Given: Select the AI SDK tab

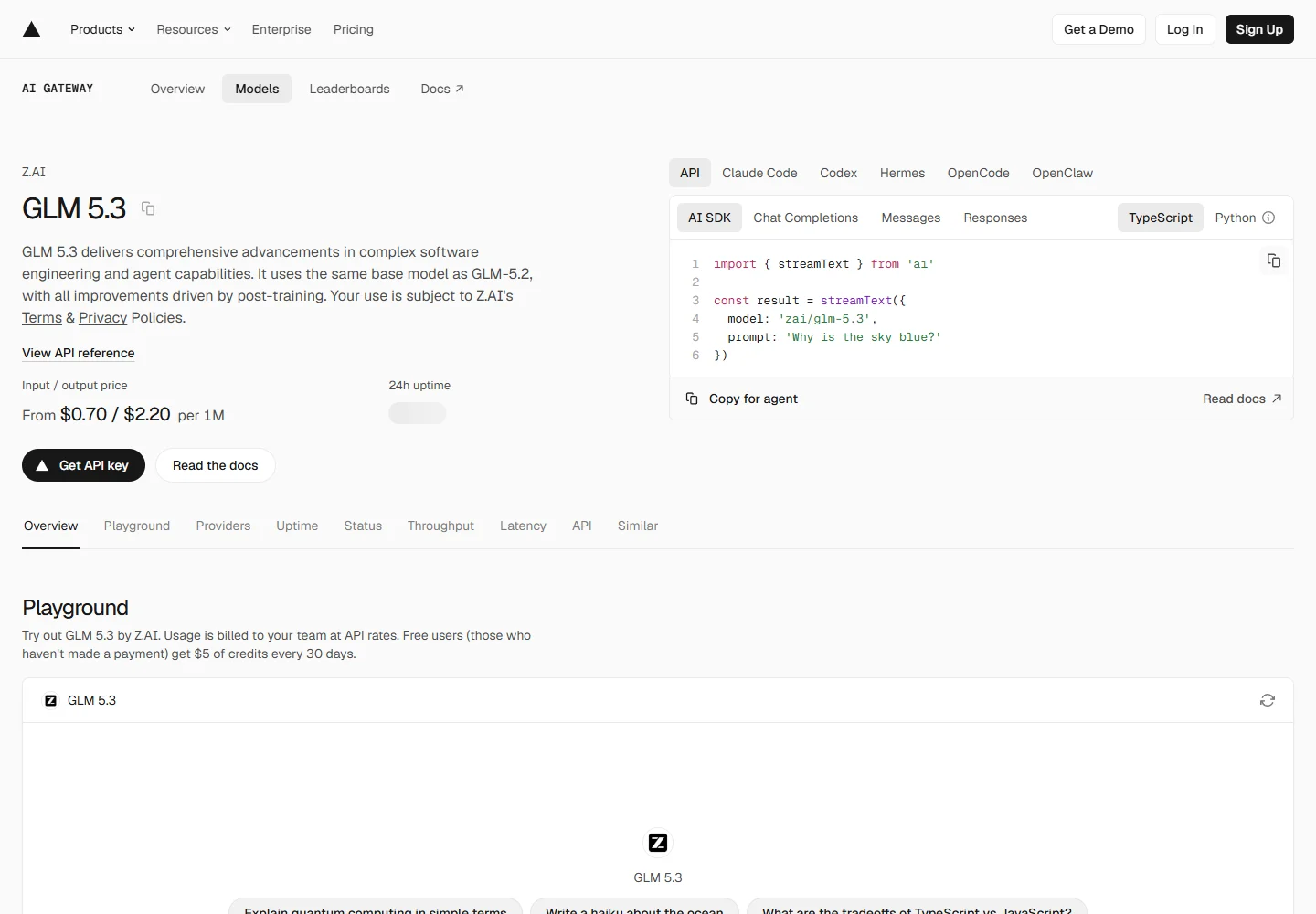Looking at the screenshot, I should pos(709,218).
